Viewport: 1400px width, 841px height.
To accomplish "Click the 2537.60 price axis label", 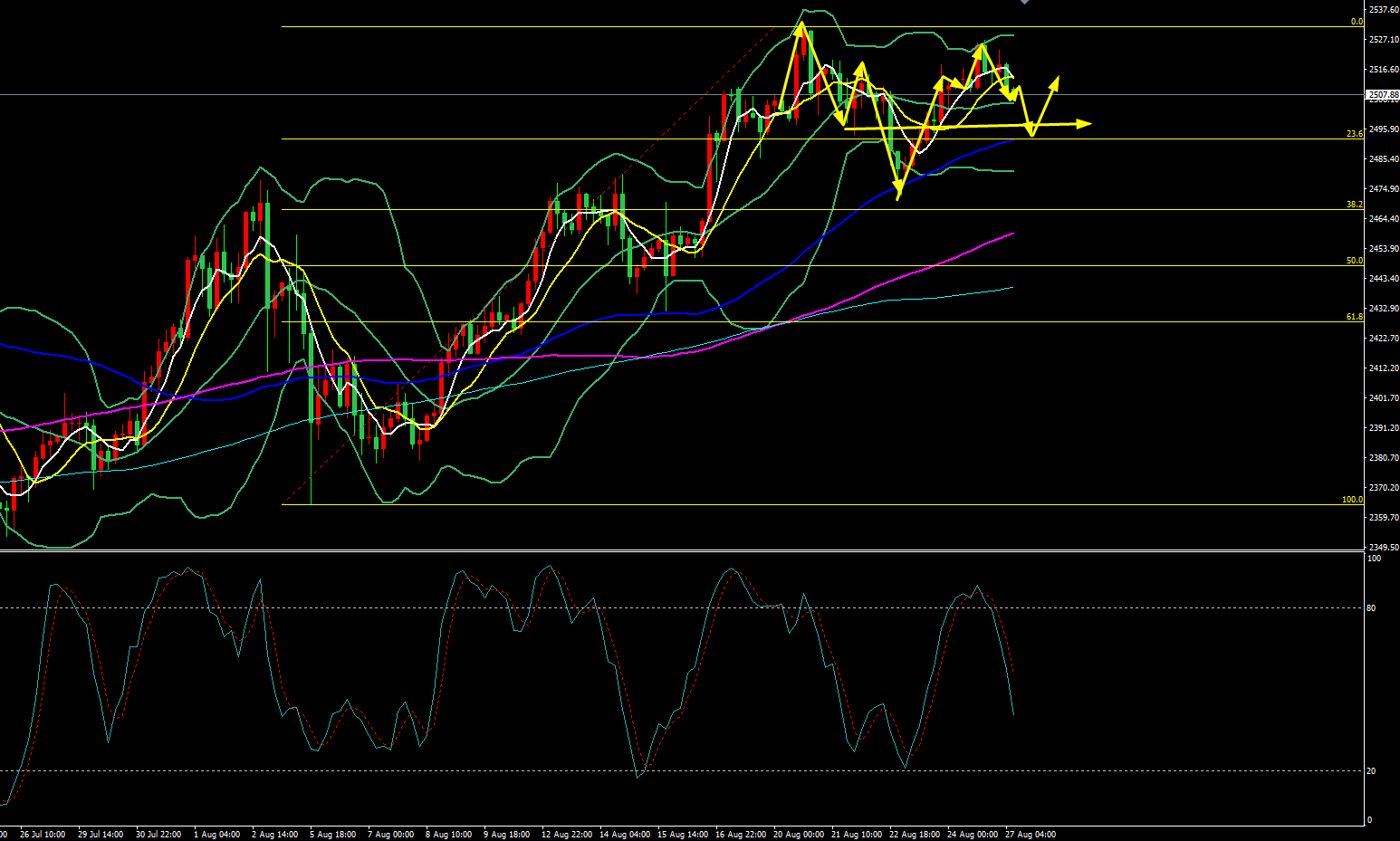I will point(1385,10).
